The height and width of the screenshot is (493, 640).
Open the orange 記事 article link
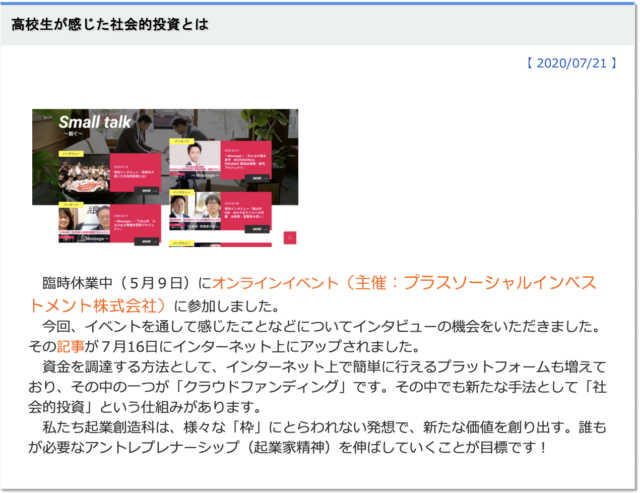point(70,346)
